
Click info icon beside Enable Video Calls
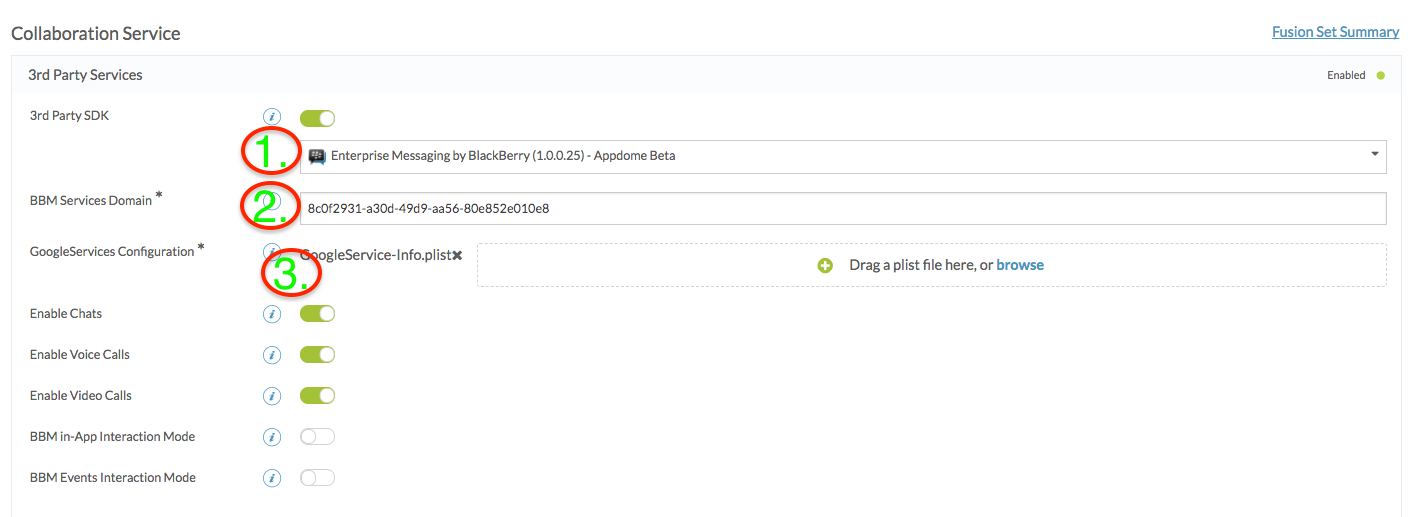(271, 396)
